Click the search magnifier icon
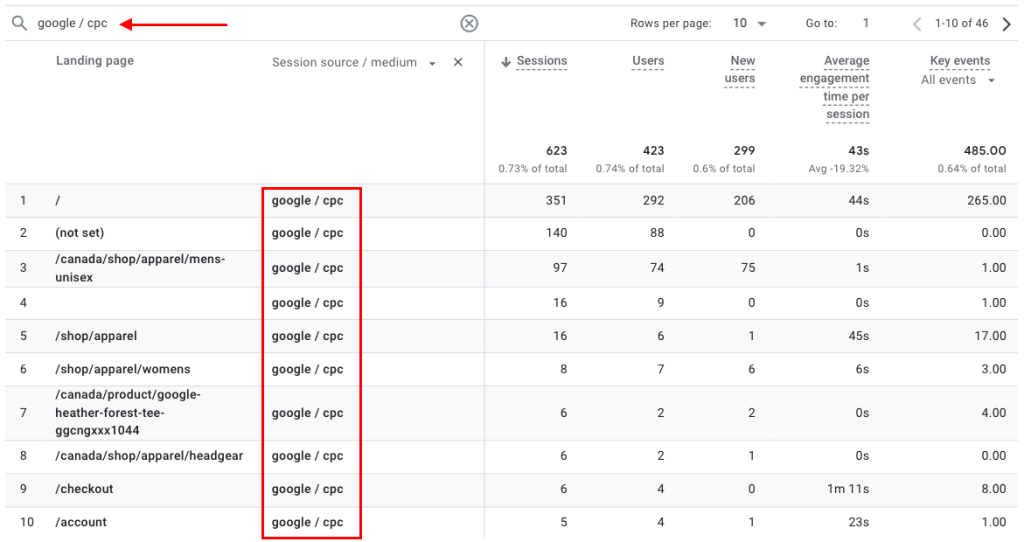This screenshot has width=1024, height=542. (x=19, y=23)
